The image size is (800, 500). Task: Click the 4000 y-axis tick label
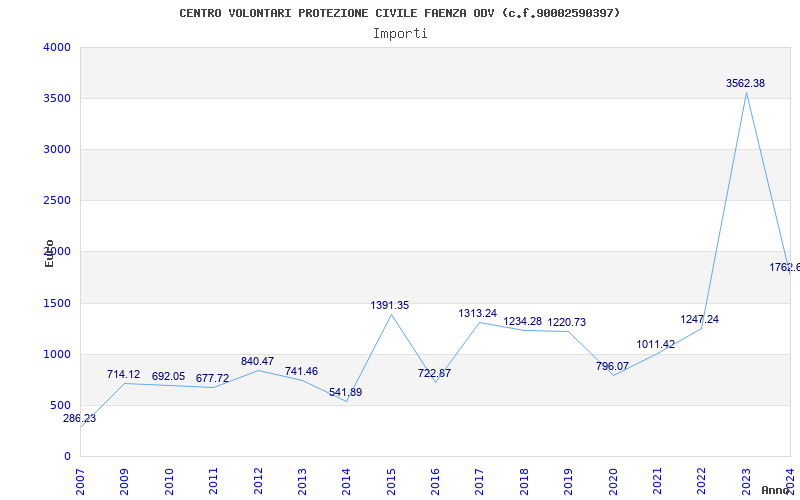coord(57,47)
